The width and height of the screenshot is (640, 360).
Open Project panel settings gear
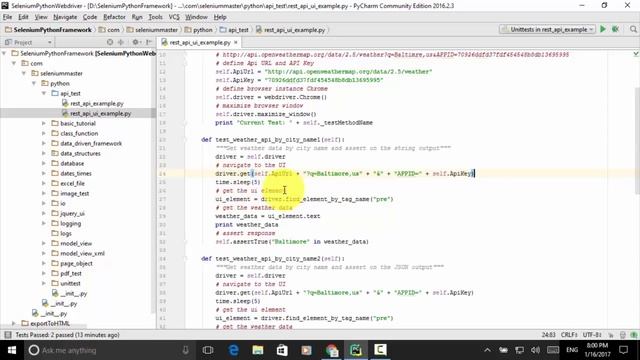coord(136,42)
